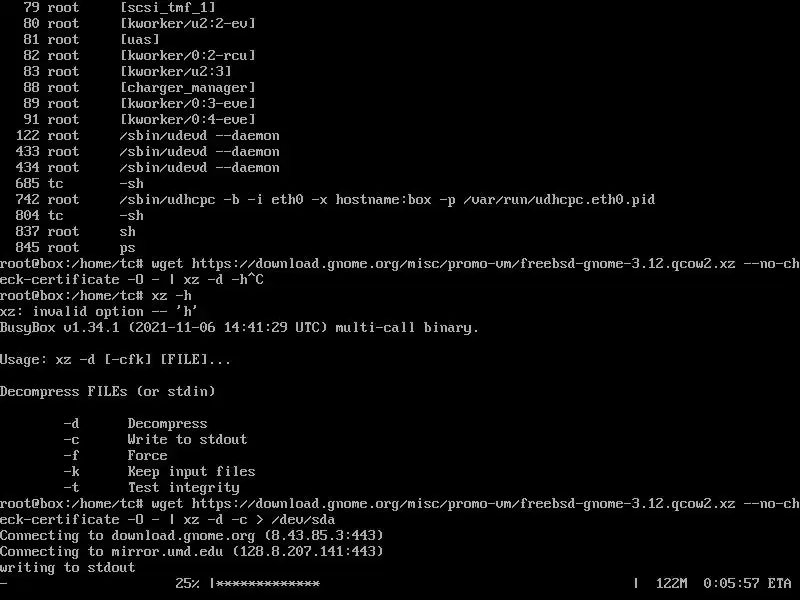This screenshot has width=800, height=600.
Task: Click the 'root@box:/home/tc# xz -h' prompt line
Action: 96,295
